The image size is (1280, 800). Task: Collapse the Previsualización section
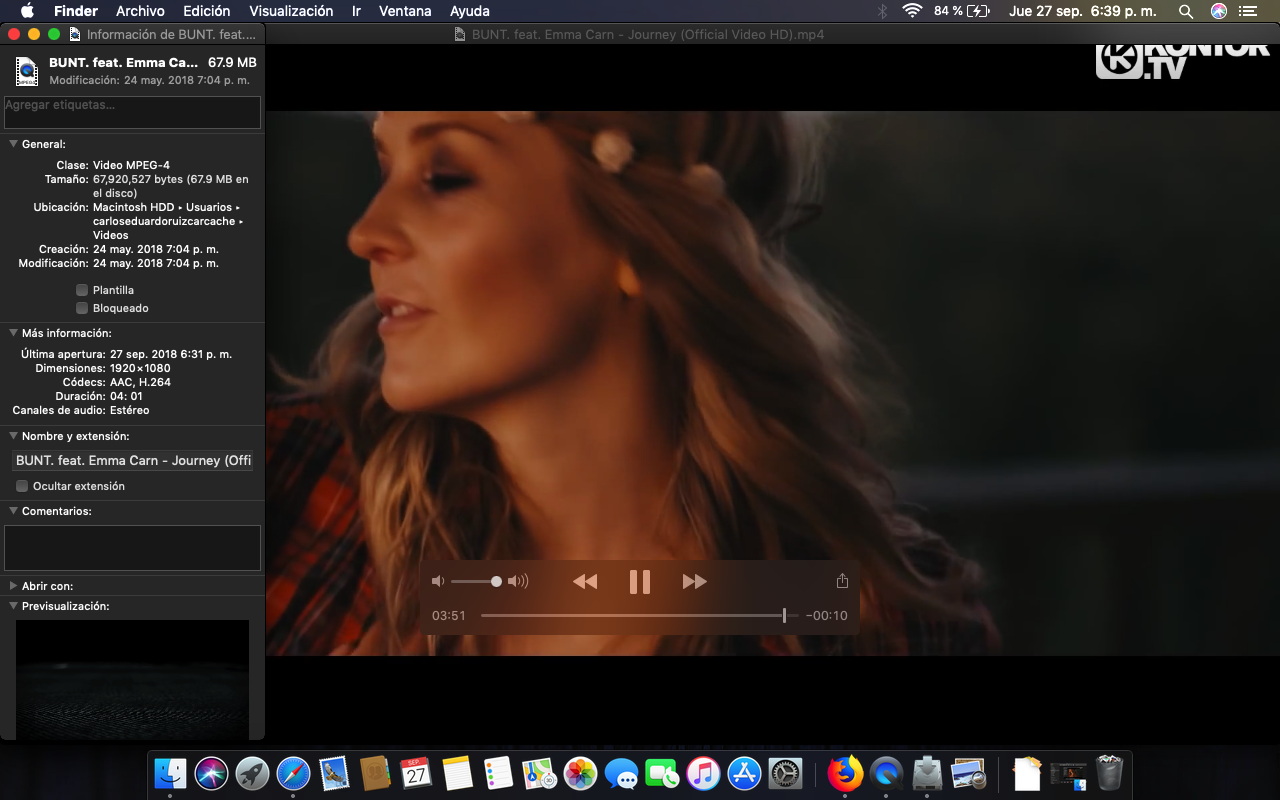pos(13,606)
